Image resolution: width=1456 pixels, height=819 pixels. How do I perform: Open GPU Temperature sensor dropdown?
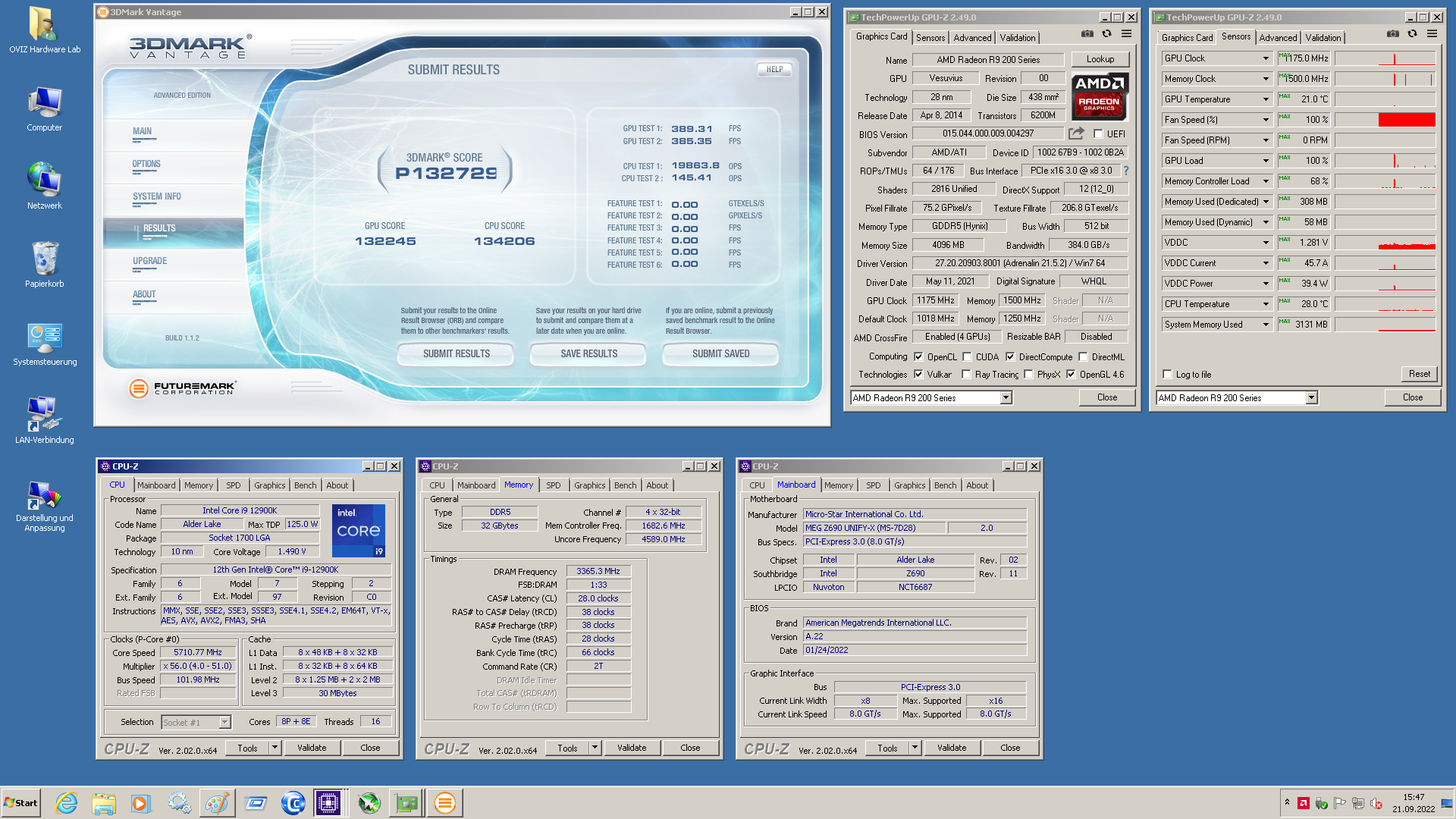(1266, 99)
